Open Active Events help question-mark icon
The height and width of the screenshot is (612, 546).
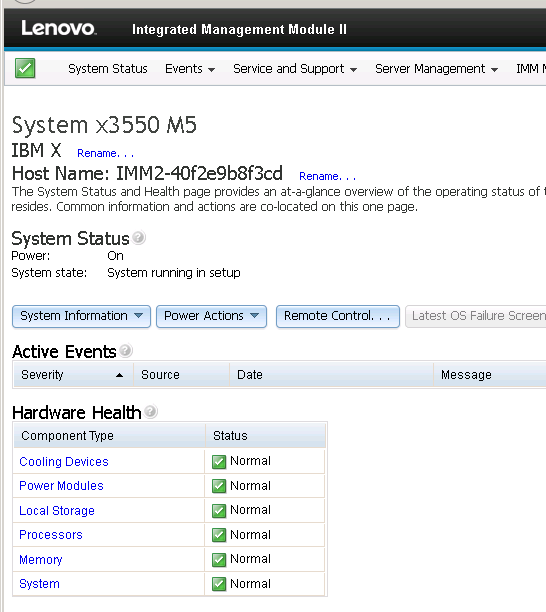point(126,350)
